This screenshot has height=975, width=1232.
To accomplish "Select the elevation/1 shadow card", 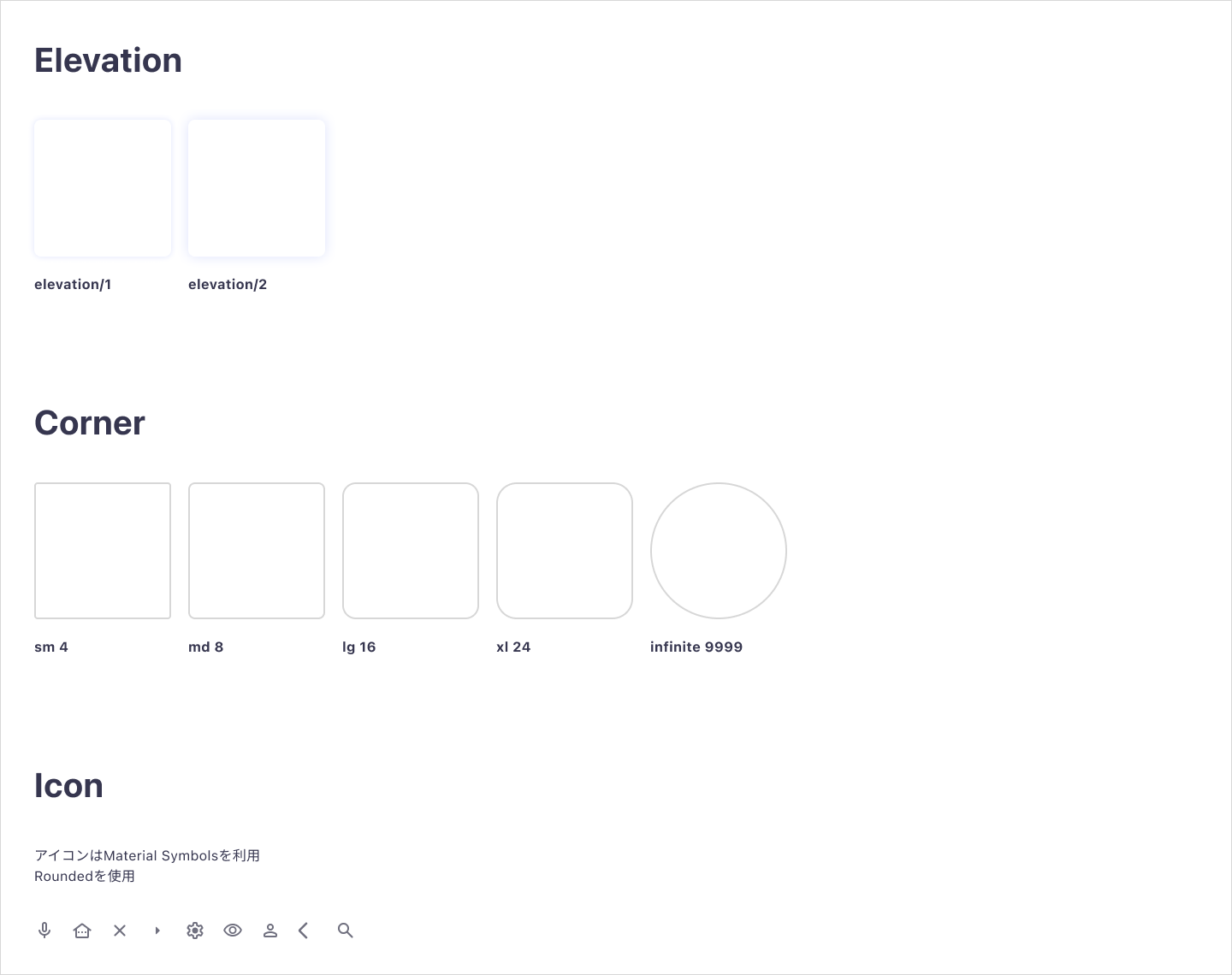I will [x=103, y=188].
